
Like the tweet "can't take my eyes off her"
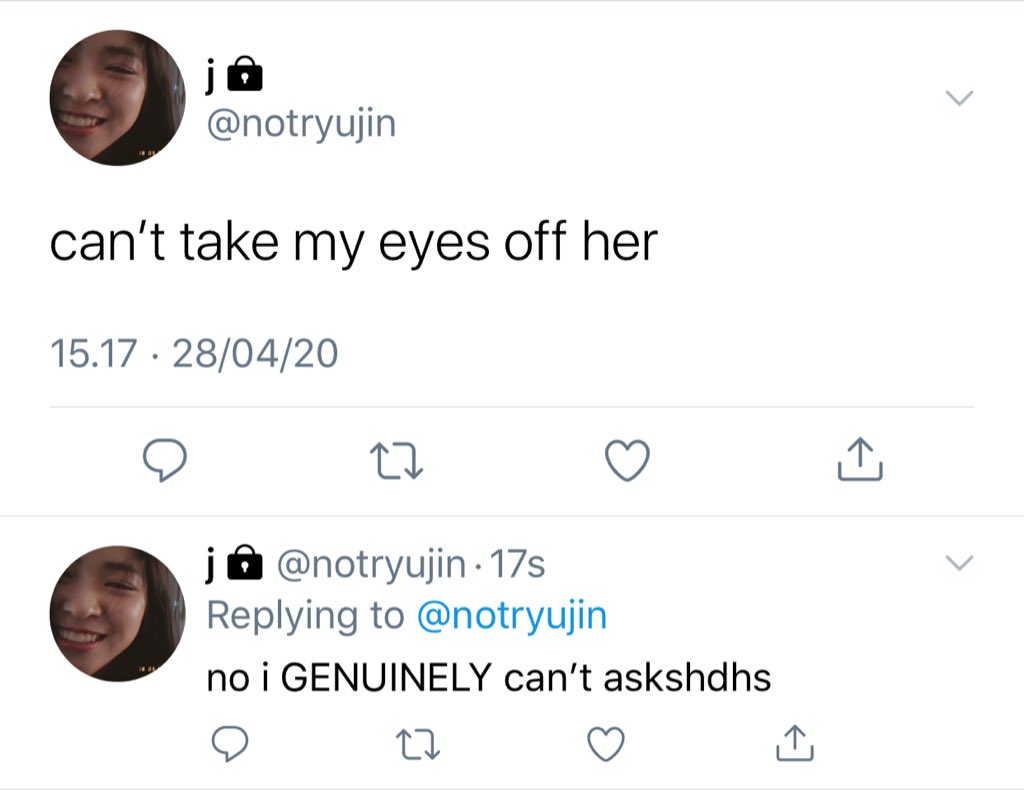coord(628,461)
